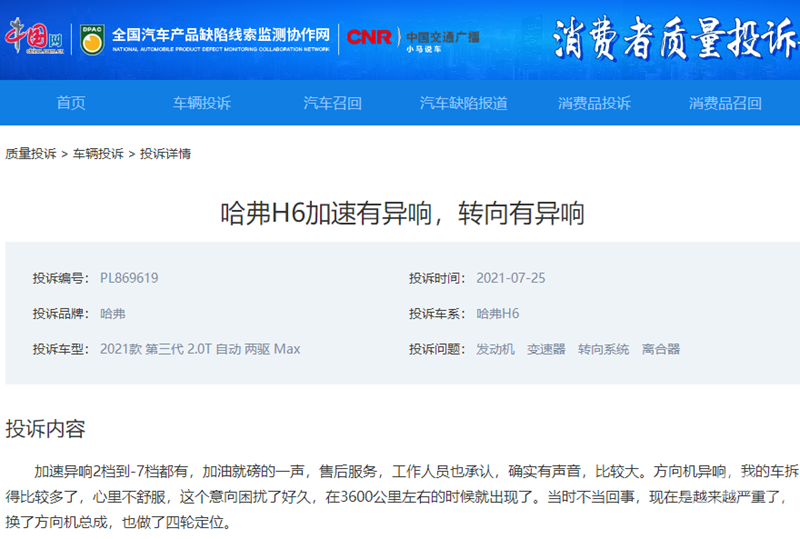The width and height of the screenshot is (800, 539).
Task: Click the 投诉车型 field label
Action: click(x=61, y=349)
